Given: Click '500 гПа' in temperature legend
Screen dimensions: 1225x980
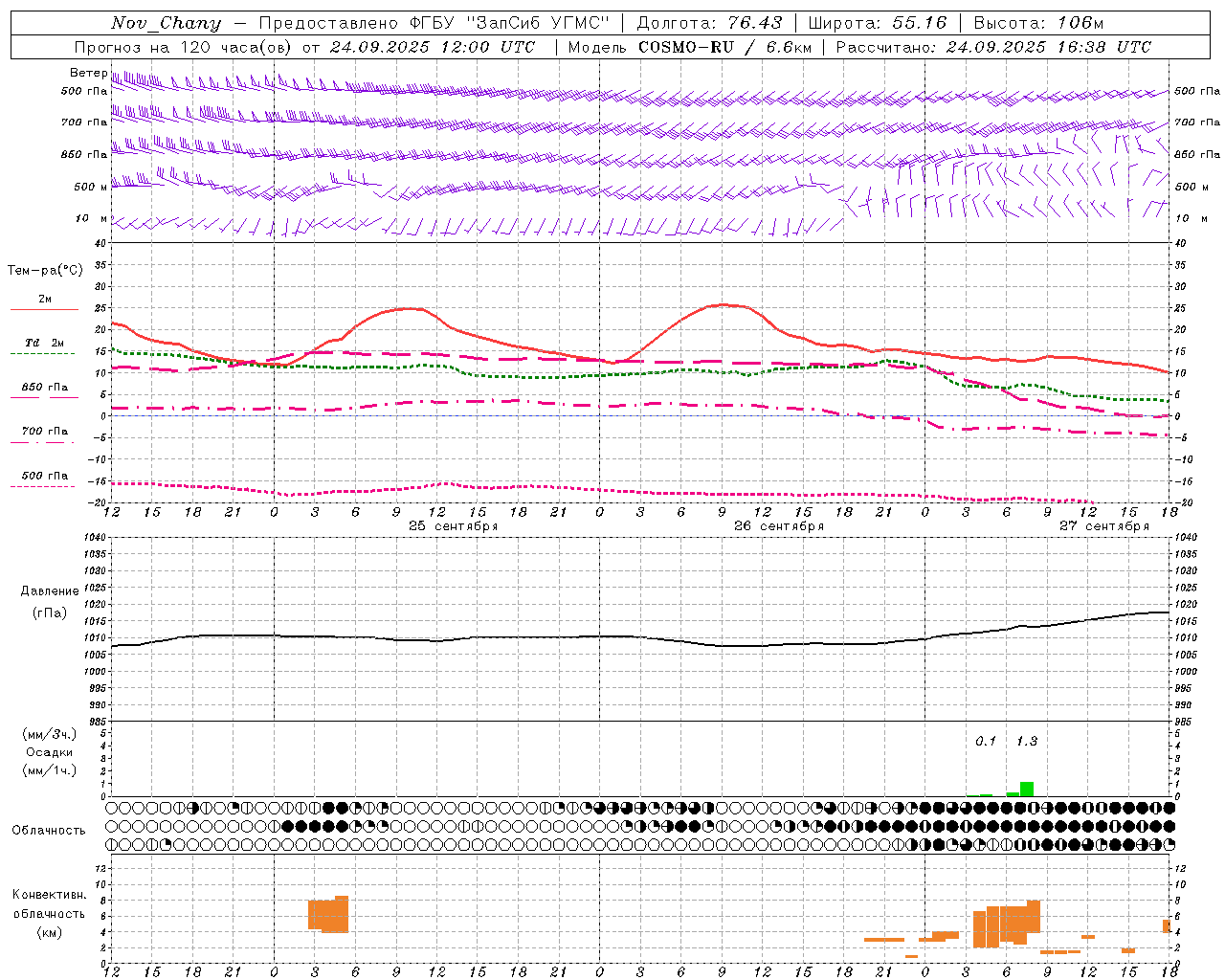Looking at the screenshot, I should coord(45,476).
